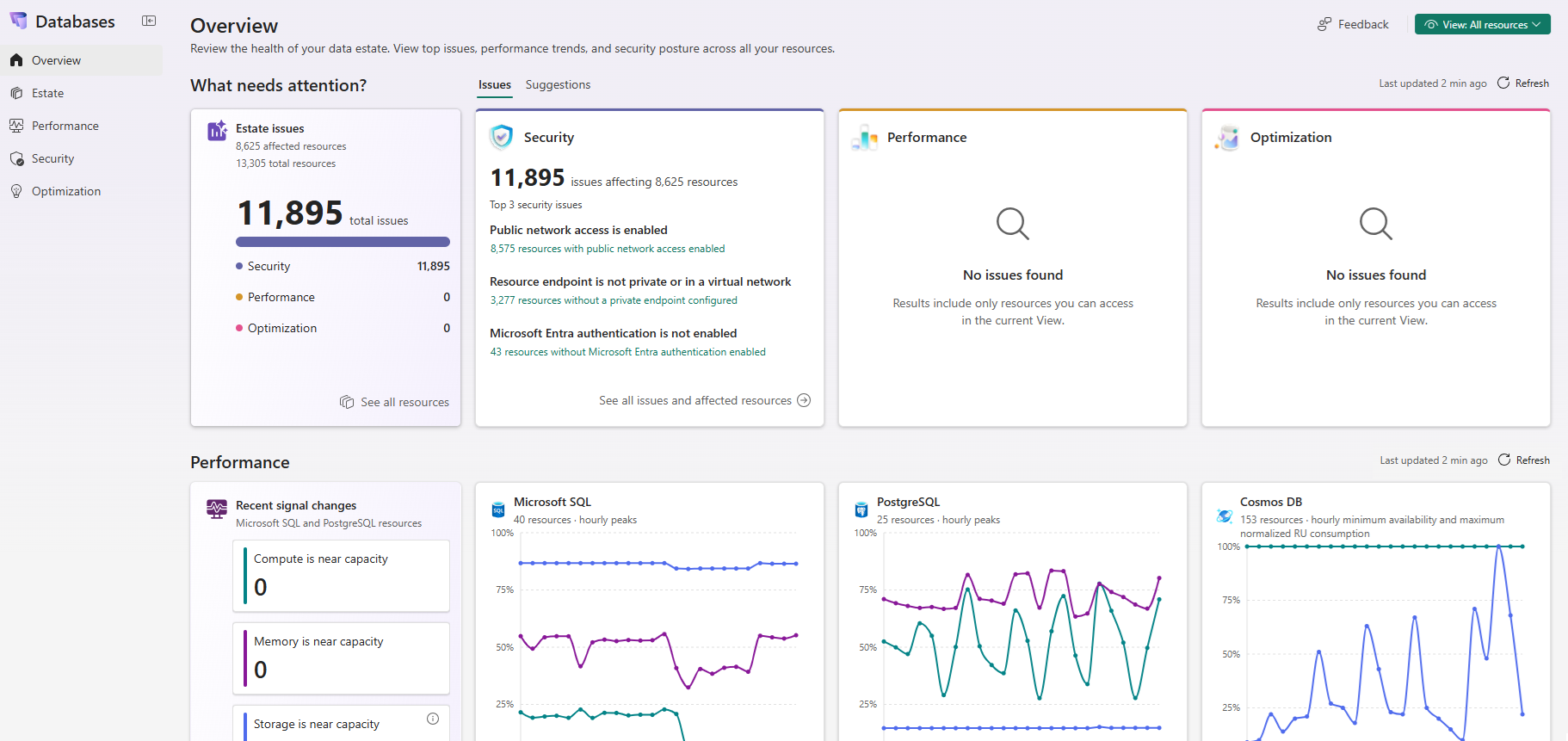The image size is (1568, 741).
Task: Click the Overview home icon in sidebar
Action: coord(16,60)
